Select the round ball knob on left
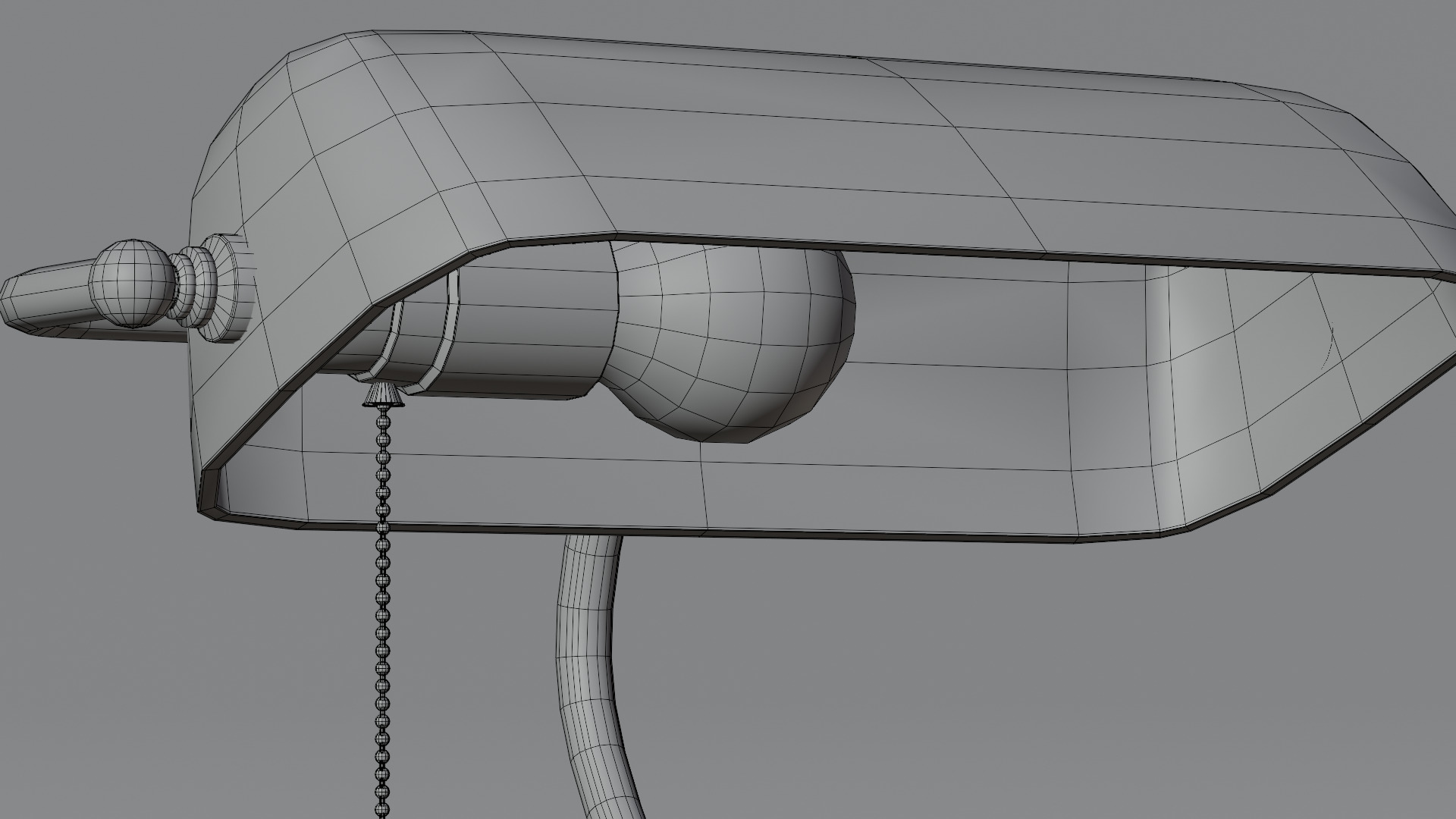The width and height of the screenshot is (1456, 819). tap(133, 284)
